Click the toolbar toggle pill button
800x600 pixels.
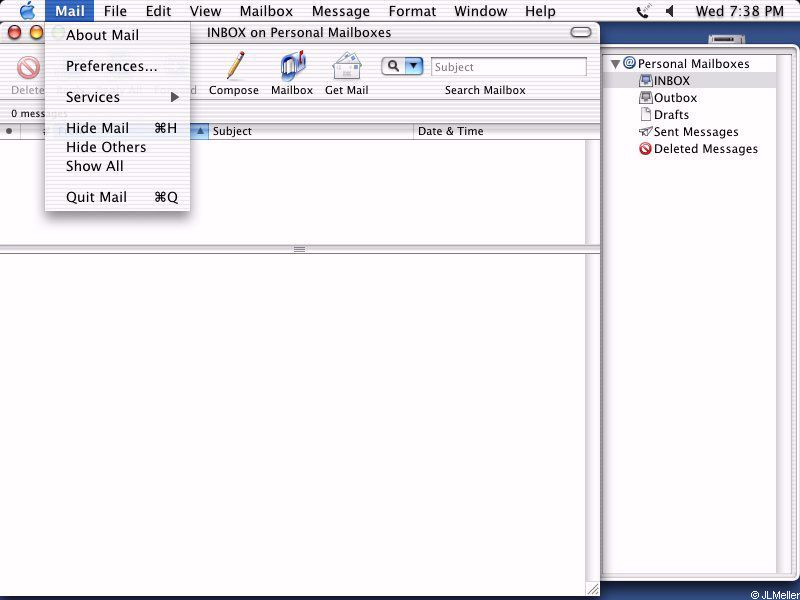(x=581, y=33)
